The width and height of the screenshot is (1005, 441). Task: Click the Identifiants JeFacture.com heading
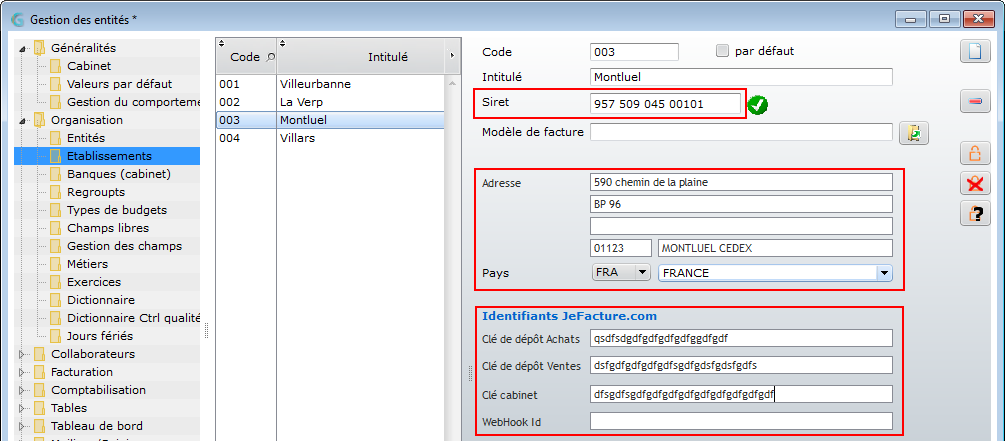pos(569,316)
